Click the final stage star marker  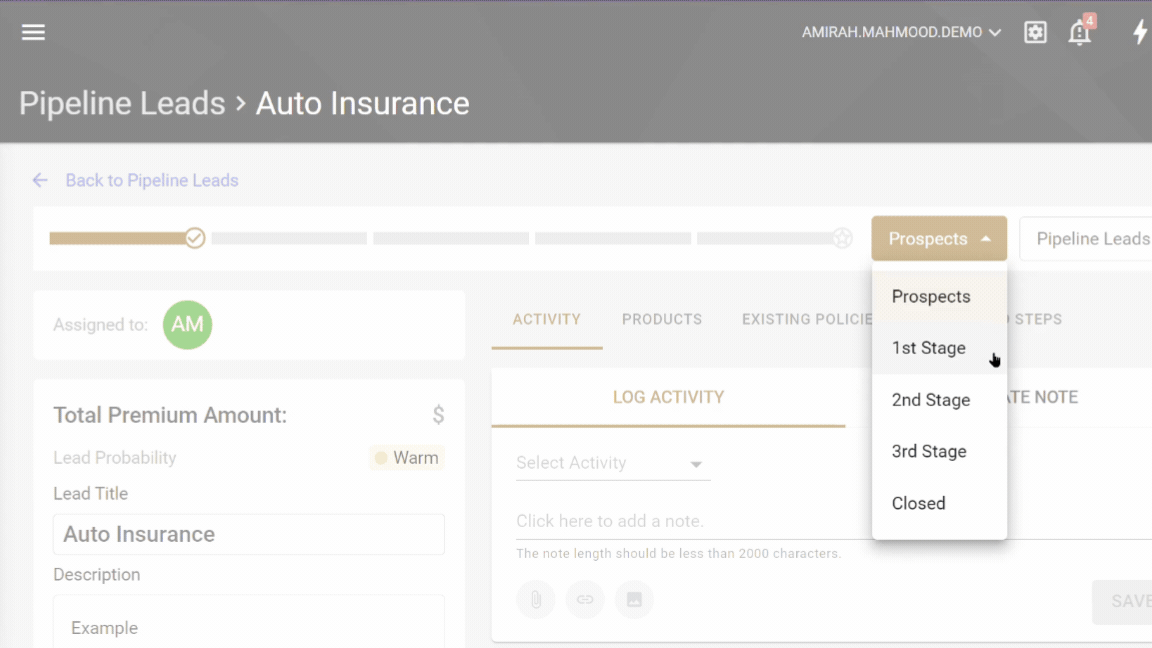click(x=843, y=238)
